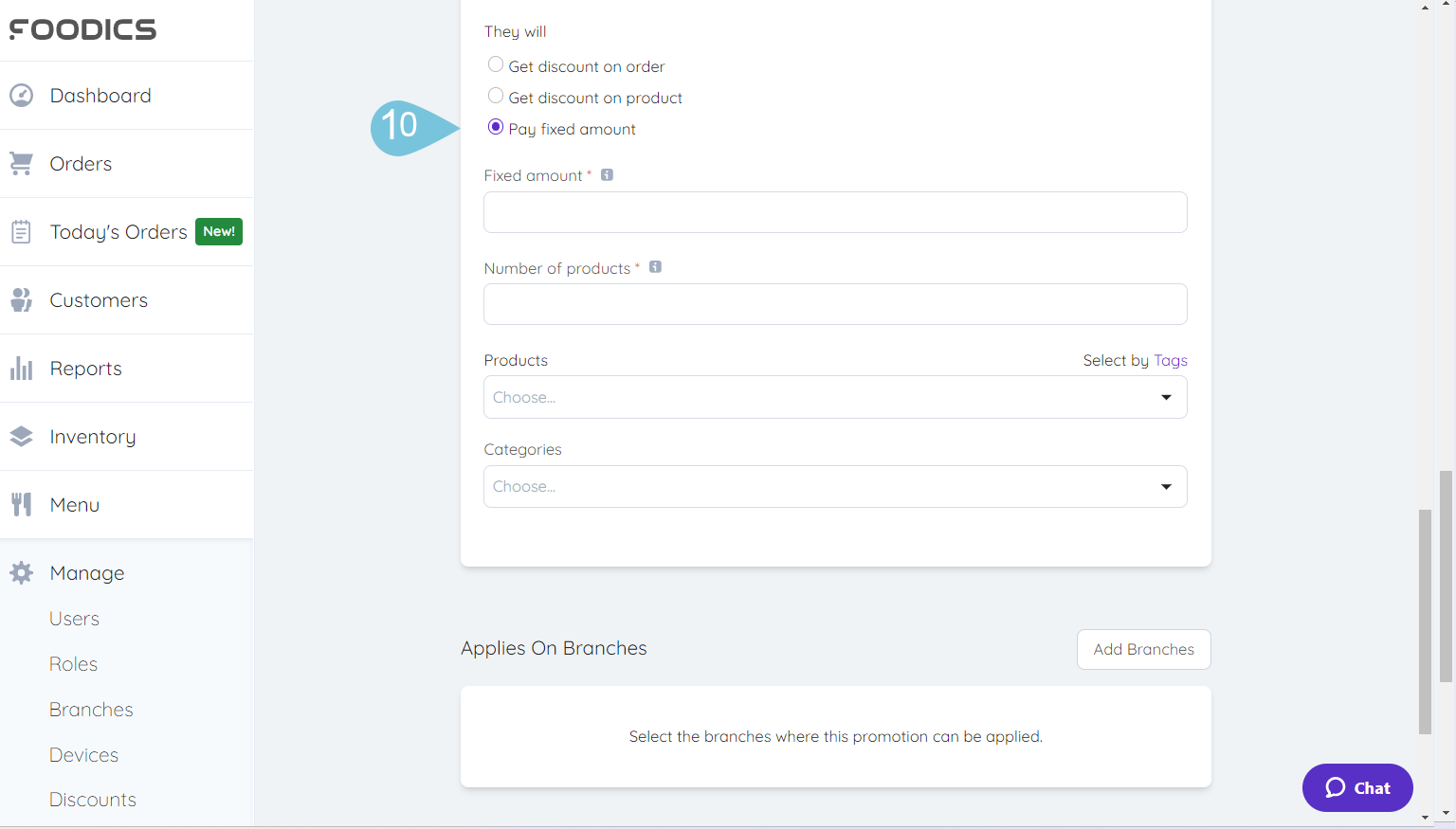The image size is (1456, 829).
Task: Open Reports in sidebar
Action: click(127, 369)
